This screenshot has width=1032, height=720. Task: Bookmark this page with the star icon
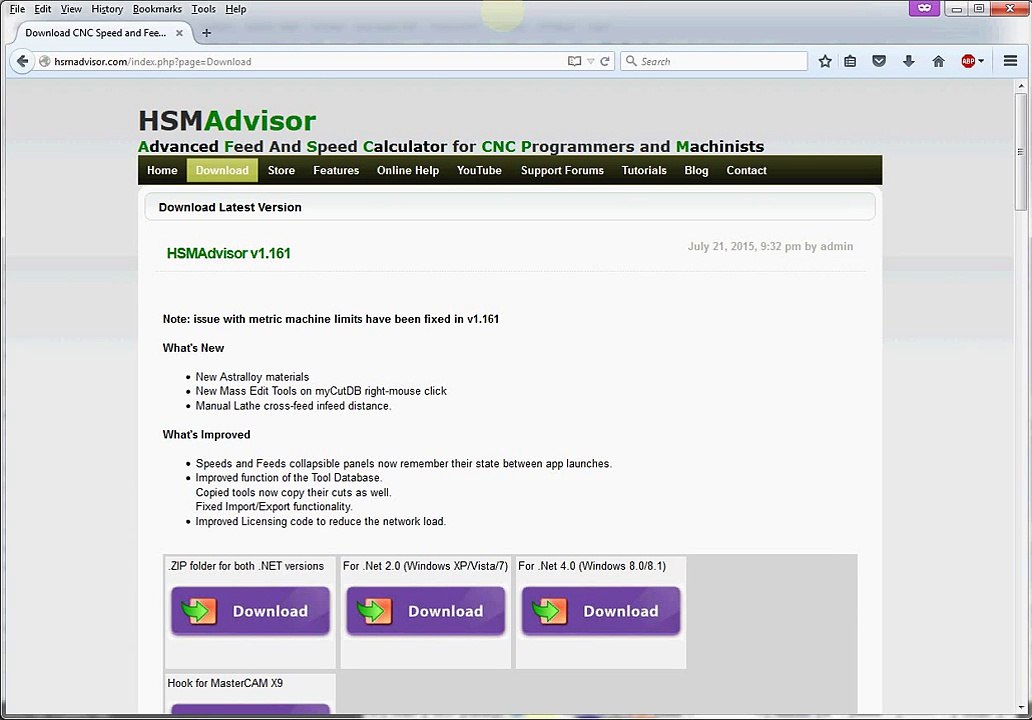825,61
